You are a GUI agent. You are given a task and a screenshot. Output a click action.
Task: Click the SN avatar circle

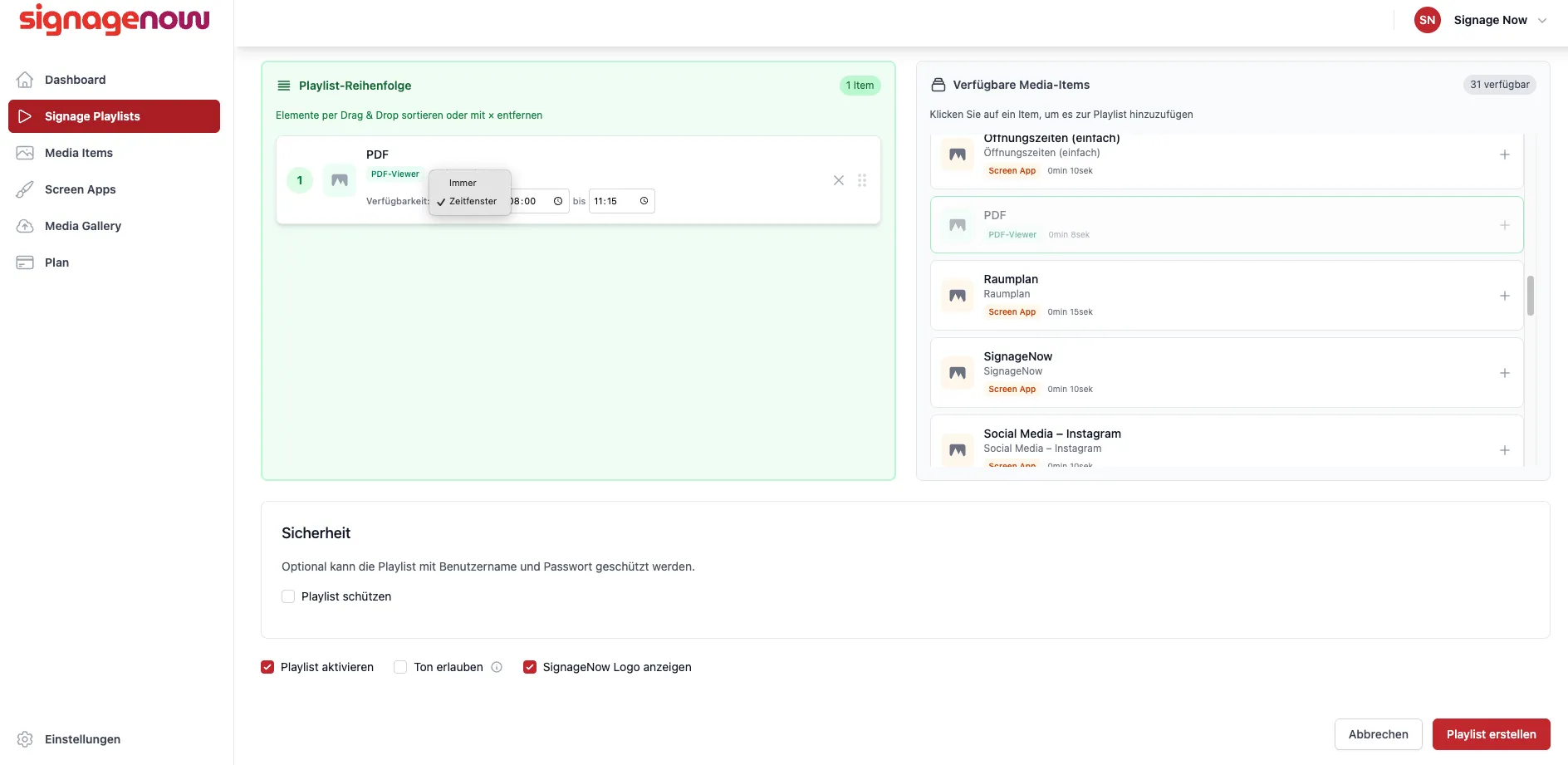point(1427,20)
